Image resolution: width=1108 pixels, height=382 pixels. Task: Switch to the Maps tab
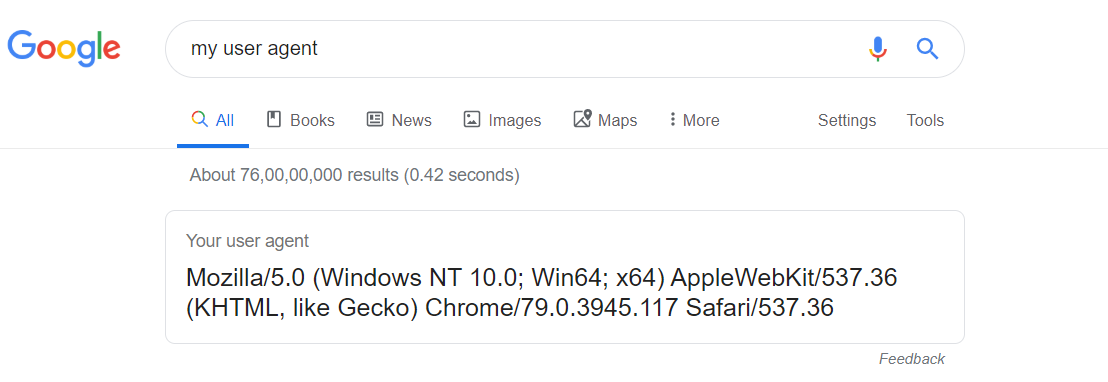click(x=605, y=120)
